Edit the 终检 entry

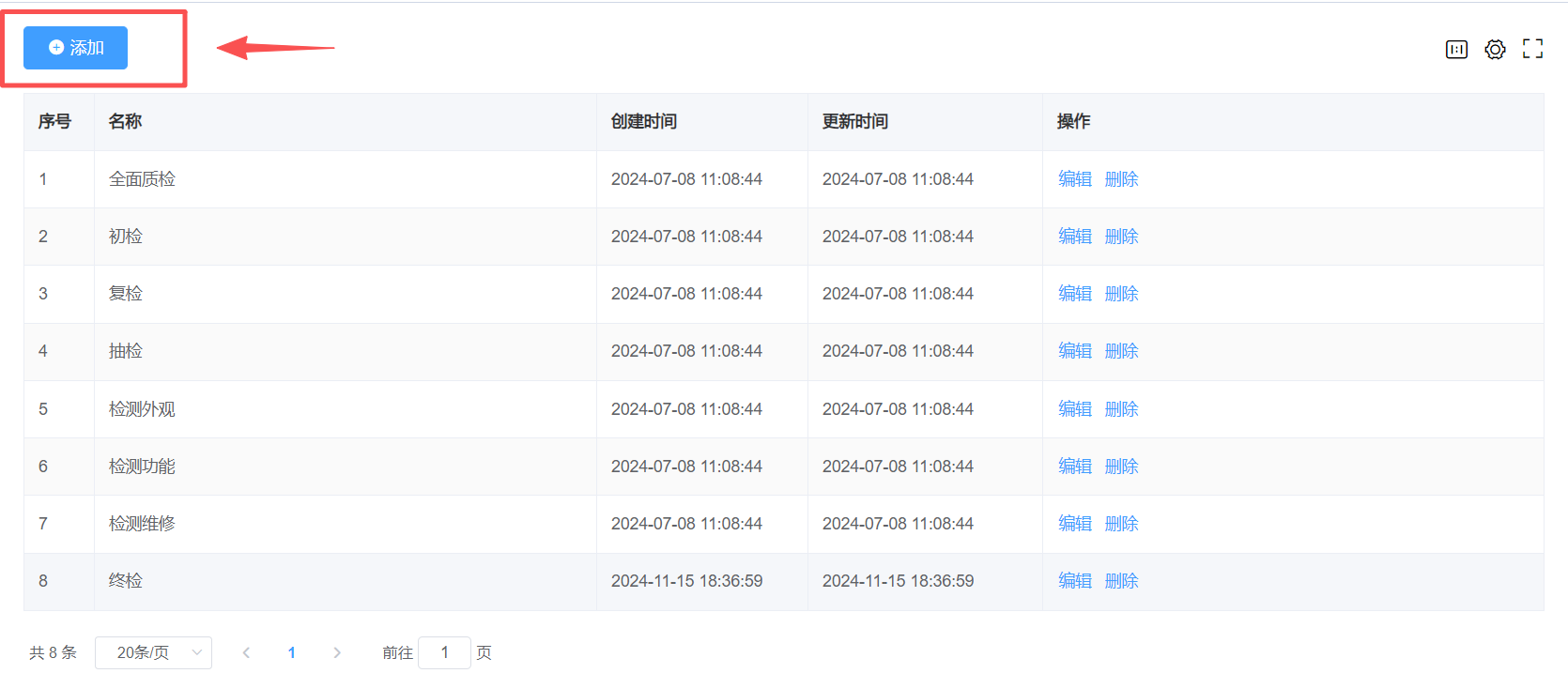(x=1074, y=581)
